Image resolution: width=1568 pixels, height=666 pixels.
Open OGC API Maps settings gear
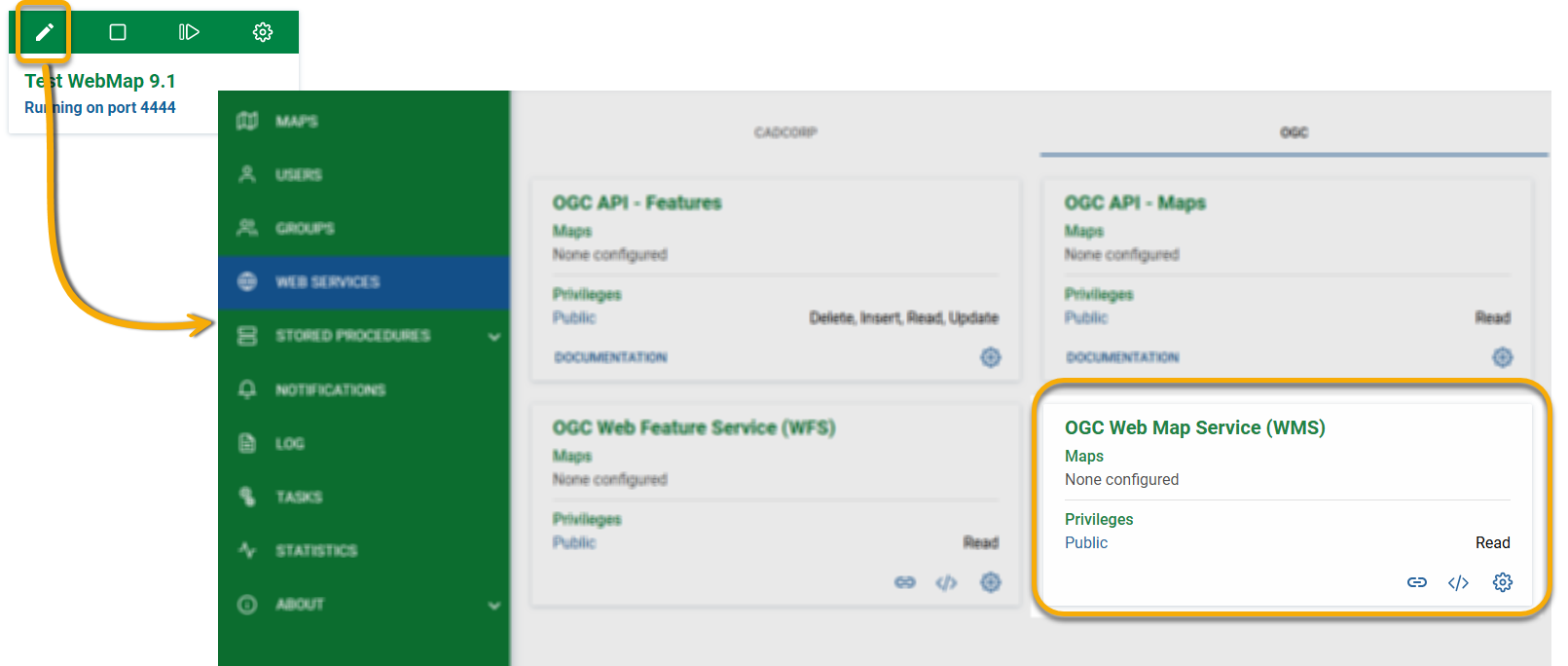coord(1503,357)
